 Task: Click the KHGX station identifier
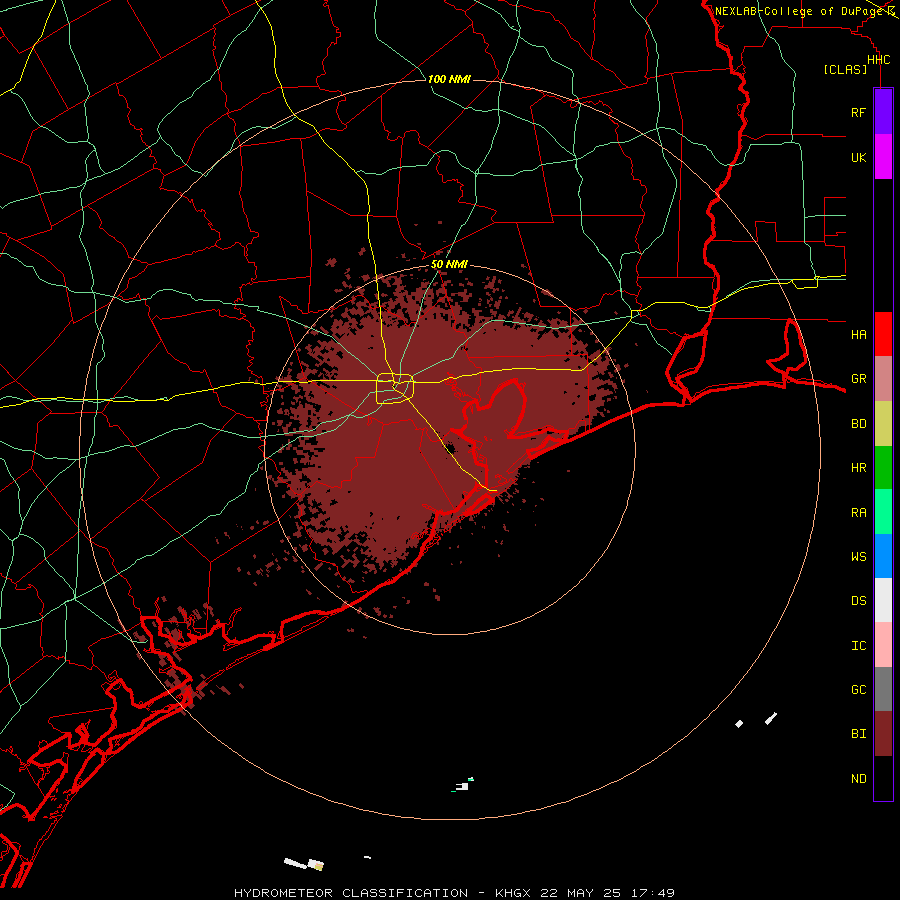(513, 893)
